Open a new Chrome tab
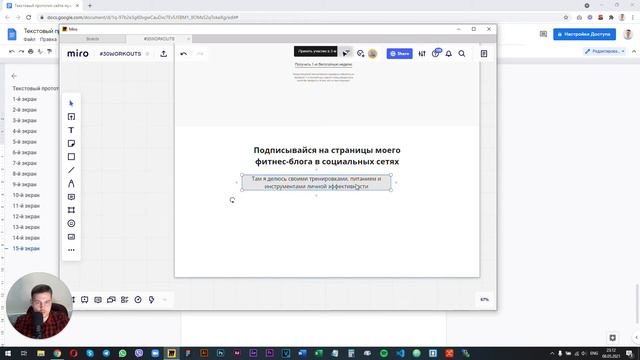Viewport: 640px width, 360px height. 90,6
